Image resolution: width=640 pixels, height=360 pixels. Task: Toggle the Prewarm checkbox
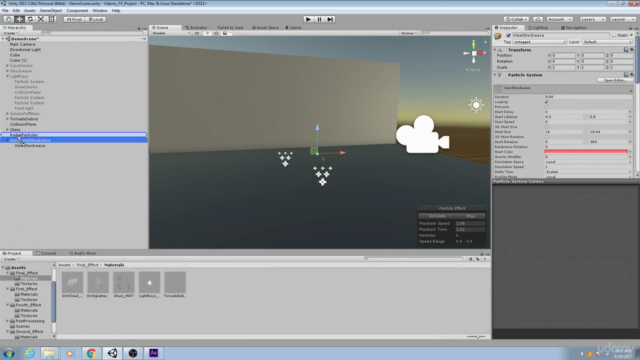[547, 107]
